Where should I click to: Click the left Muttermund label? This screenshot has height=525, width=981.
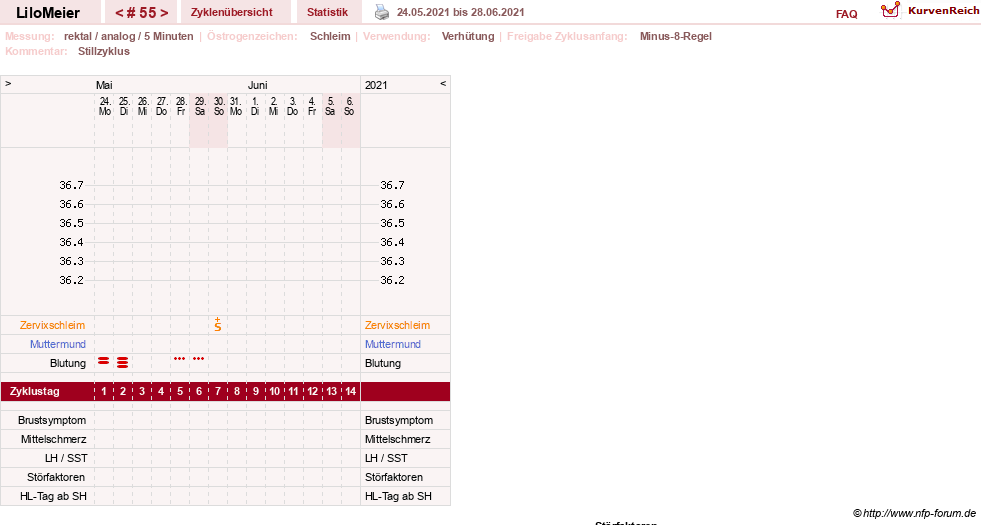pyautogui.click(x=58, y=344)
